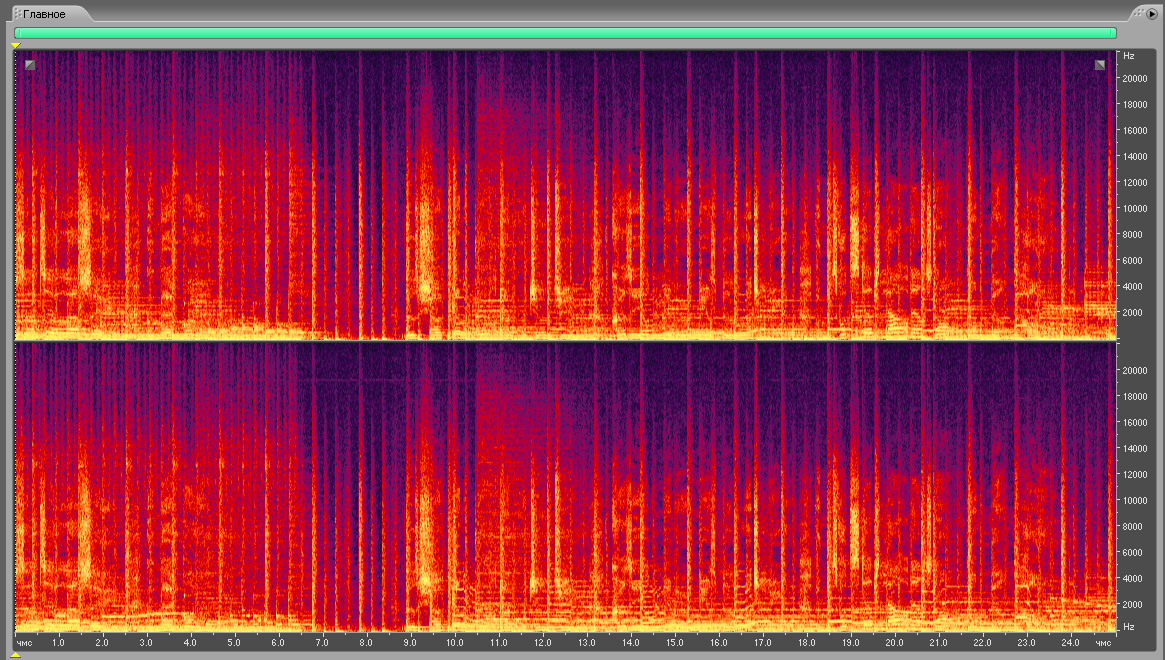Click the fade-out handle in the spectral display
Viewport: 1165px width, 660px height.
click(1100, 65)
